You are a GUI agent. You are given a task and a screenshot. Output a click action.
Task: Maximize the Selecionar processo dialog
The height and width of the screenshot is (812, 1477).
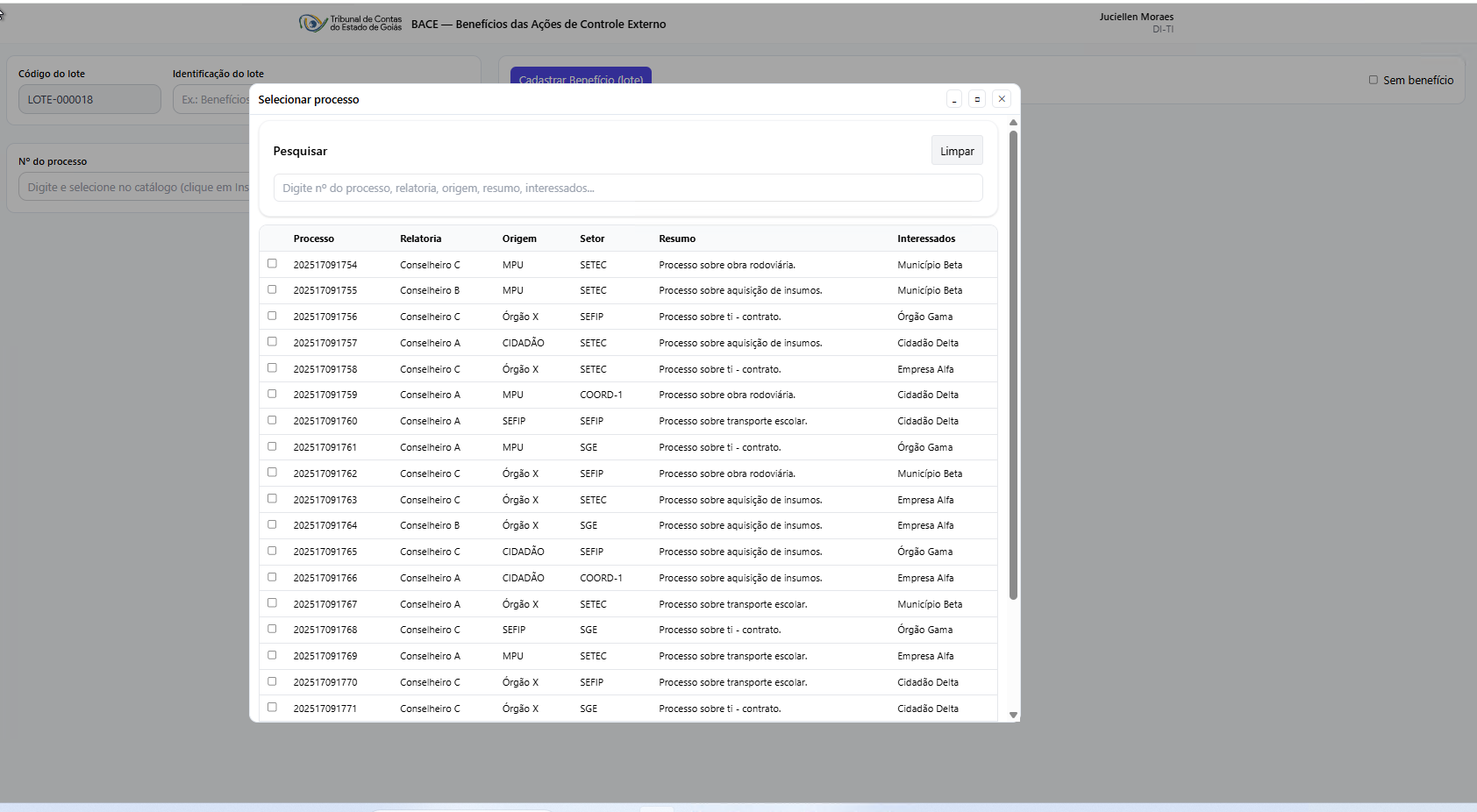(x=977, y=99)
